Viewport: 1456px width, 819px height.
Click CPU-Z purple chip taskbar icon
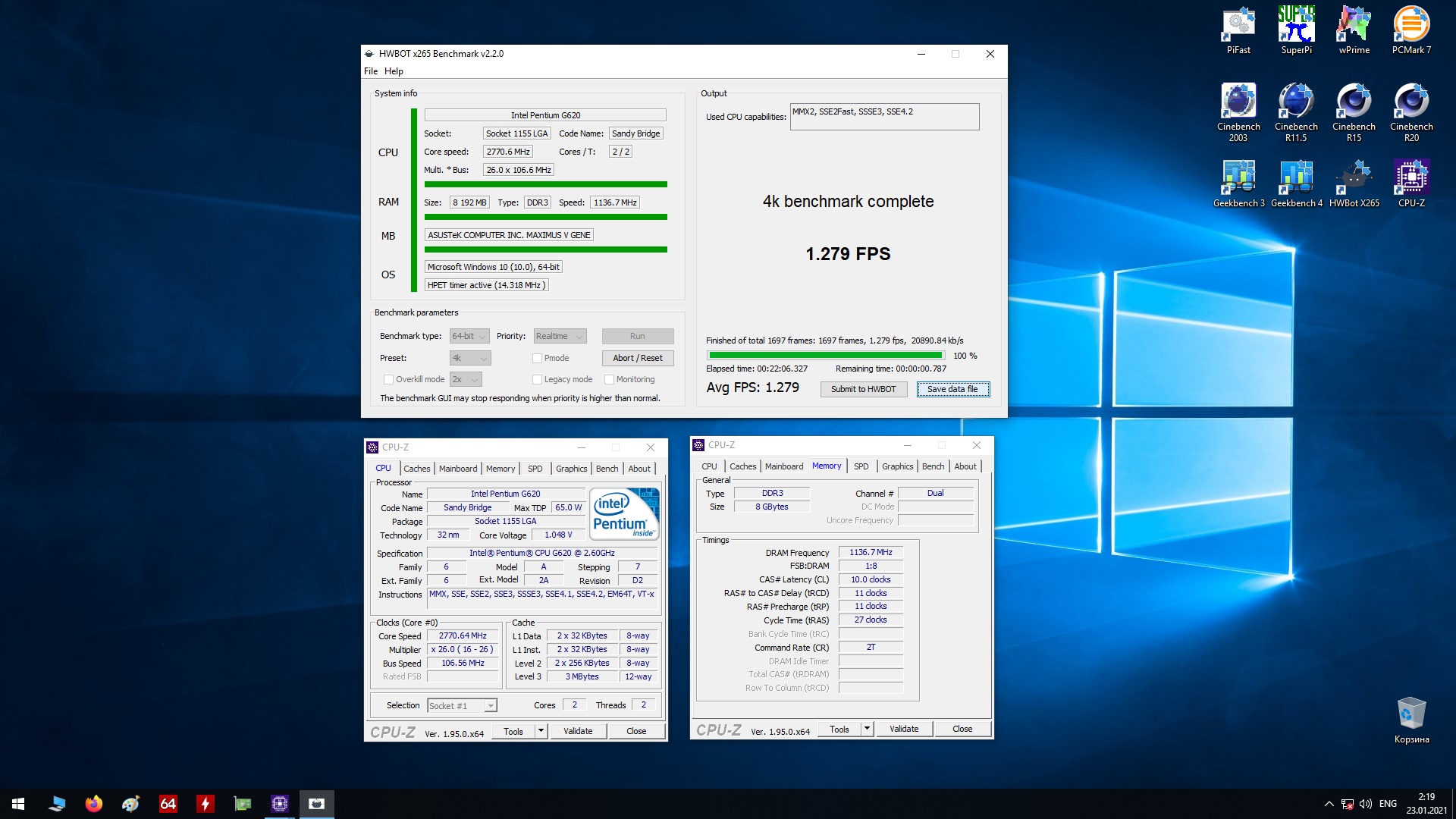pyautogui.click(x=279, y=804)
